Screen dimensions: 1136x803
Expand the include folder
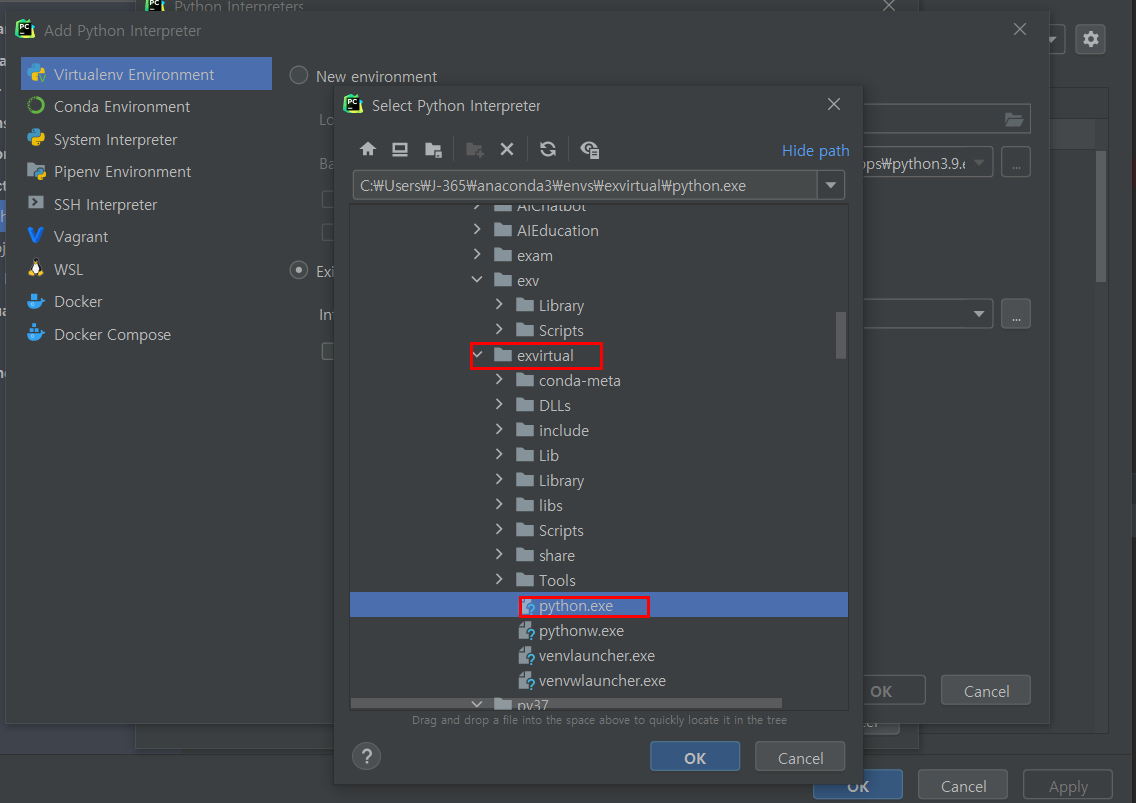(x=499, y=430)
